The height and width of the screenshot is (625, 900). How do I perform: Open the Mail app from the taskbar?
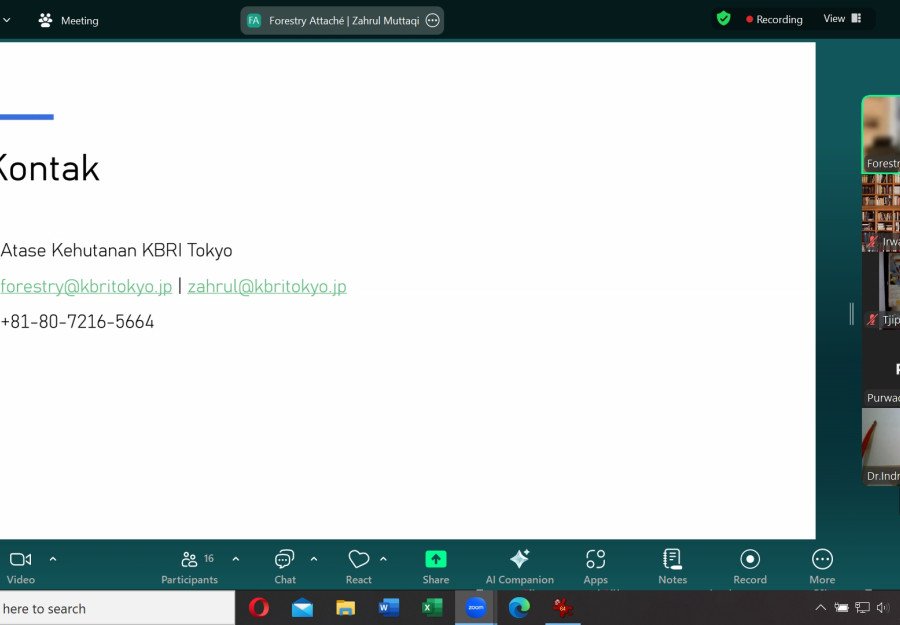tap(302, 608)
